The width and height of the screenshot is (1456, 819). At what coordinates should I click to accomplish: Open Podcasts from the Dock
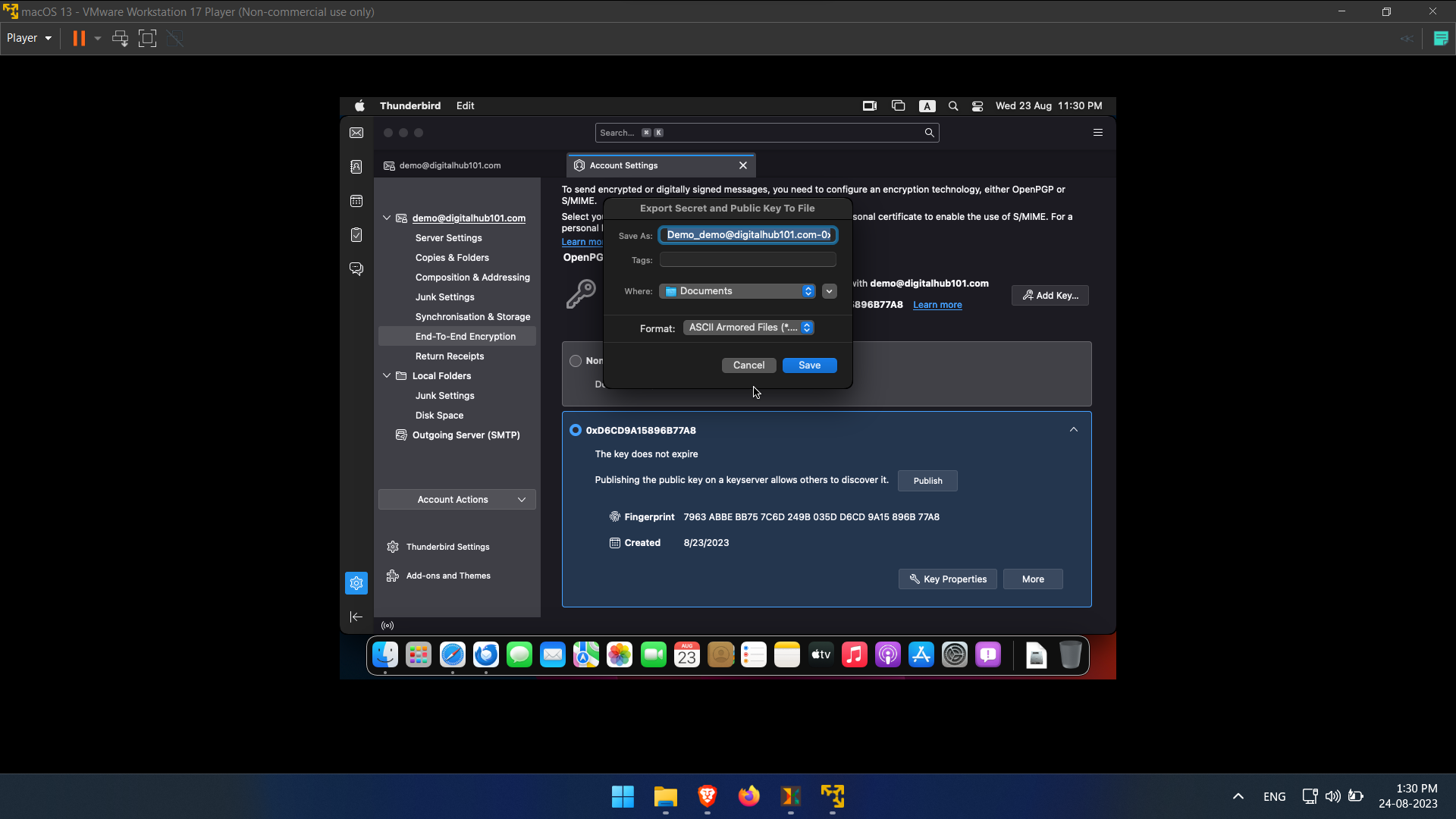[888, 654]
